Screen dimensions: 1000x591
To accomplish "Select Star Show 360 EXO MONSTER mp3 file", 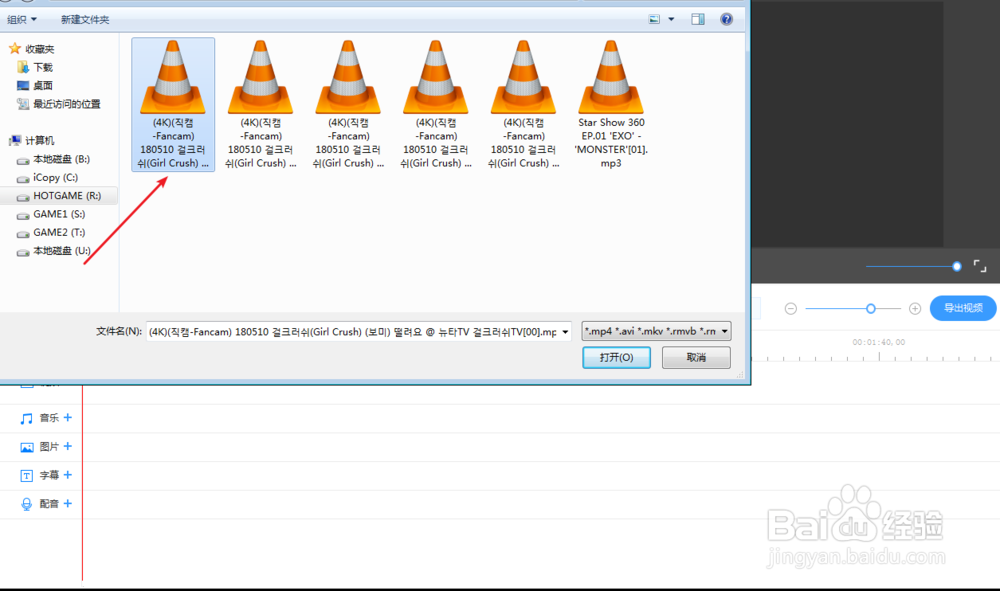I will 611,104.
